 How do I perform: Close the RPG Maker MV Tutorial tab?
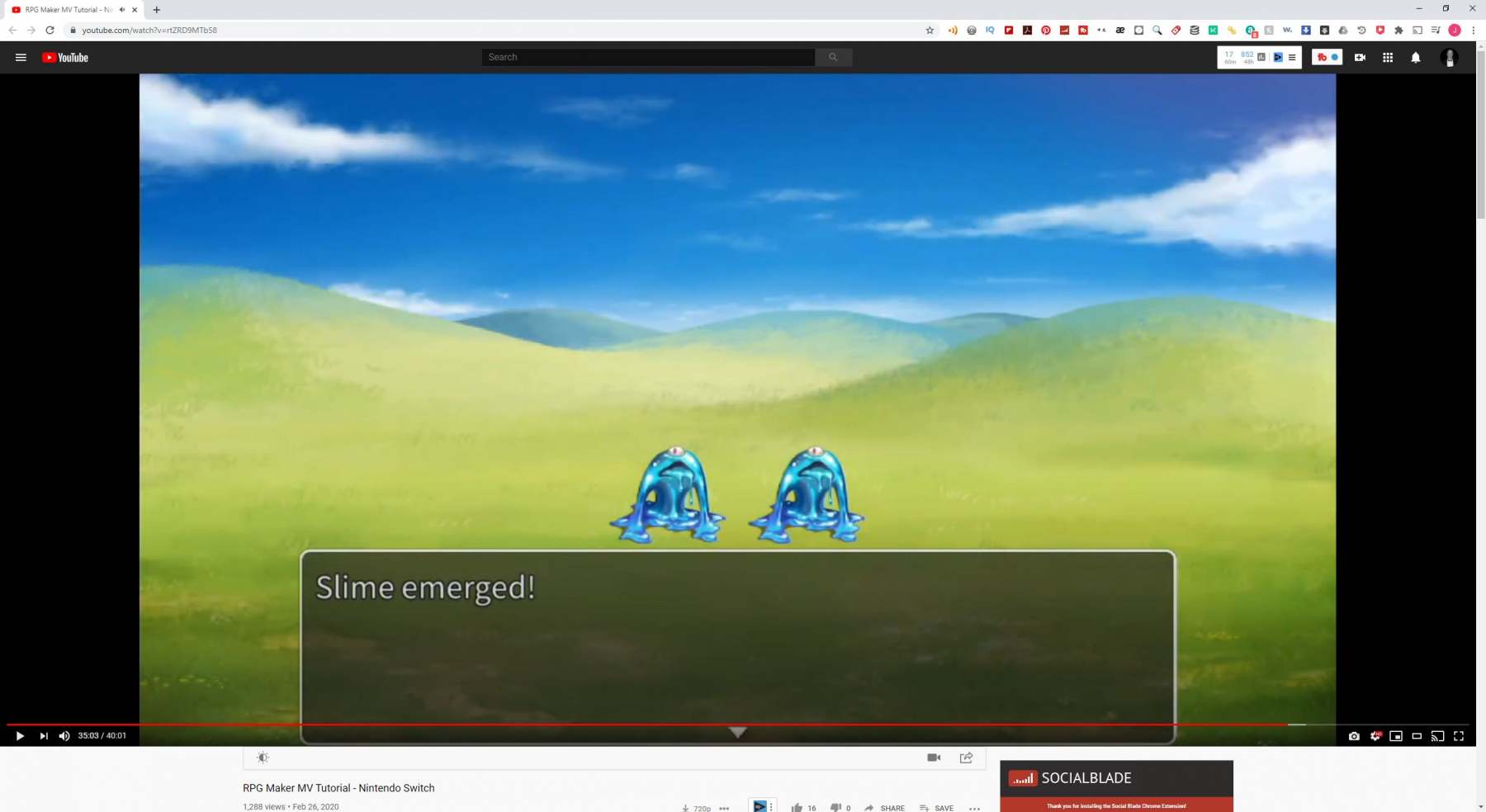click(x=135, y=10)
